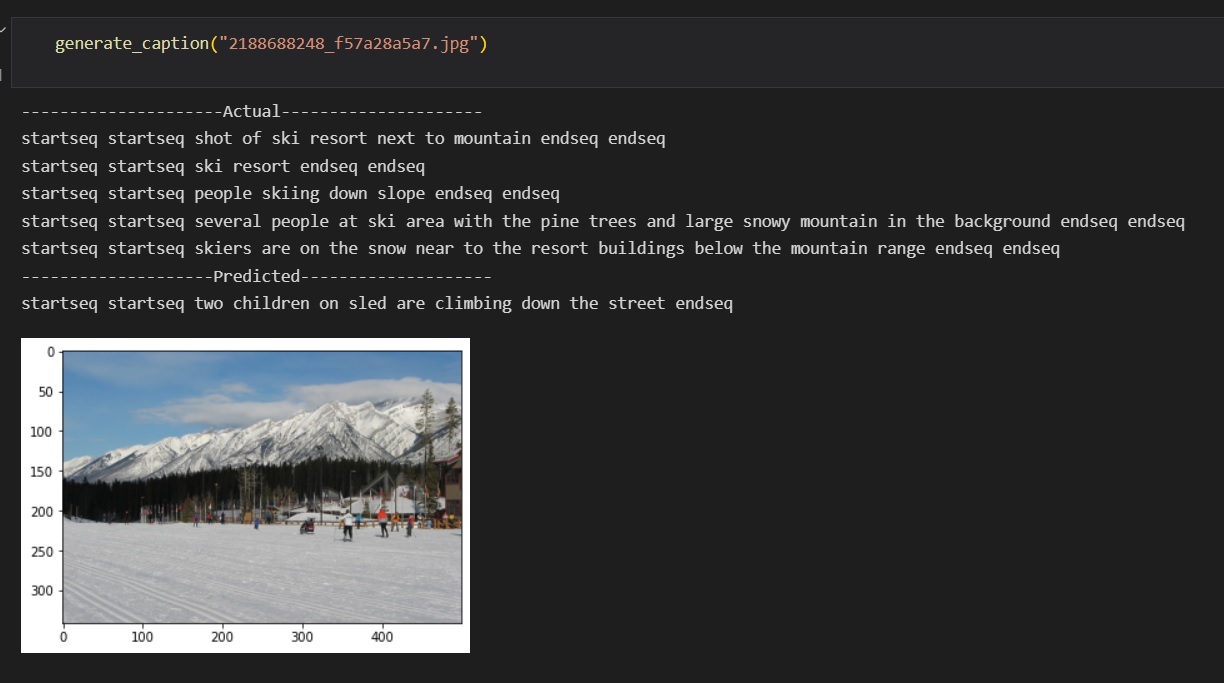The width and height of the screenshot is (1224, 683).
Task: Click the x-axis label 400 on plot
Action: tap(383, 636)
